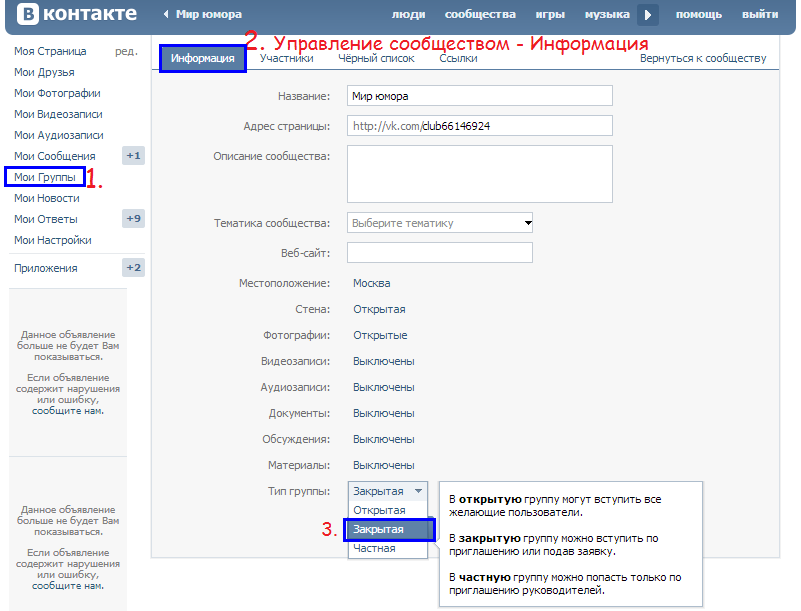Click выйти to log out
Screen dimensions: 801x611
(760, 14)
